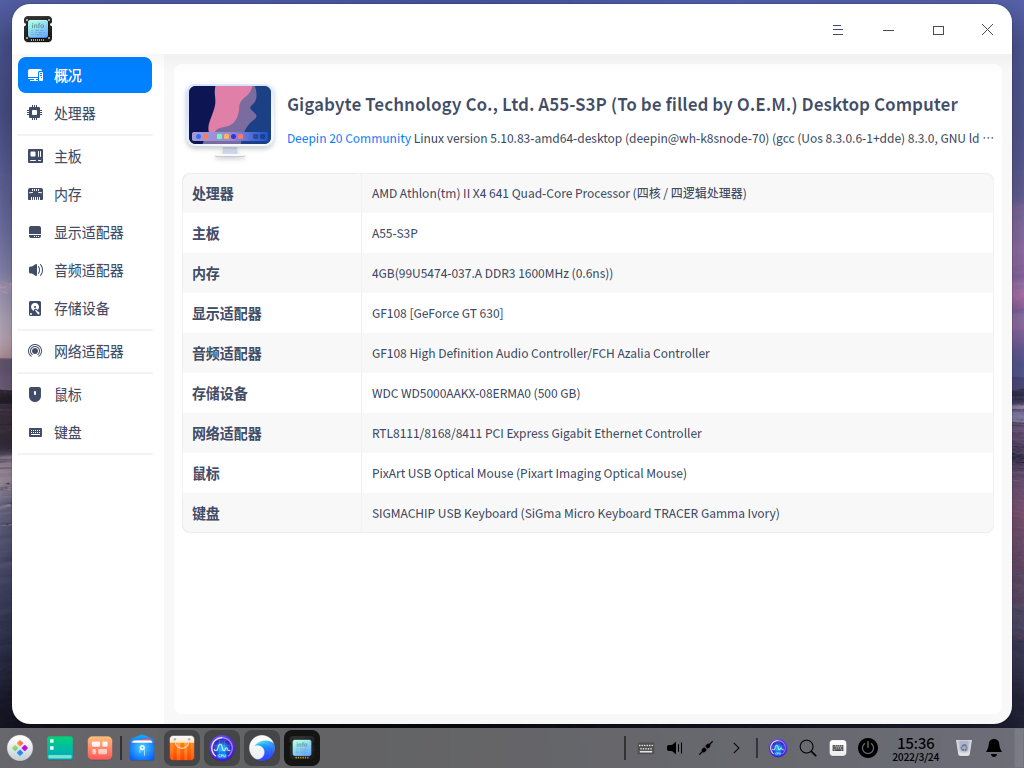This screenshot has height=768, width=1024.
Task: Click the 'WDC WD5000AAKX-08ERMA0 (500 GB)' value
Action: tap(476, 393)
